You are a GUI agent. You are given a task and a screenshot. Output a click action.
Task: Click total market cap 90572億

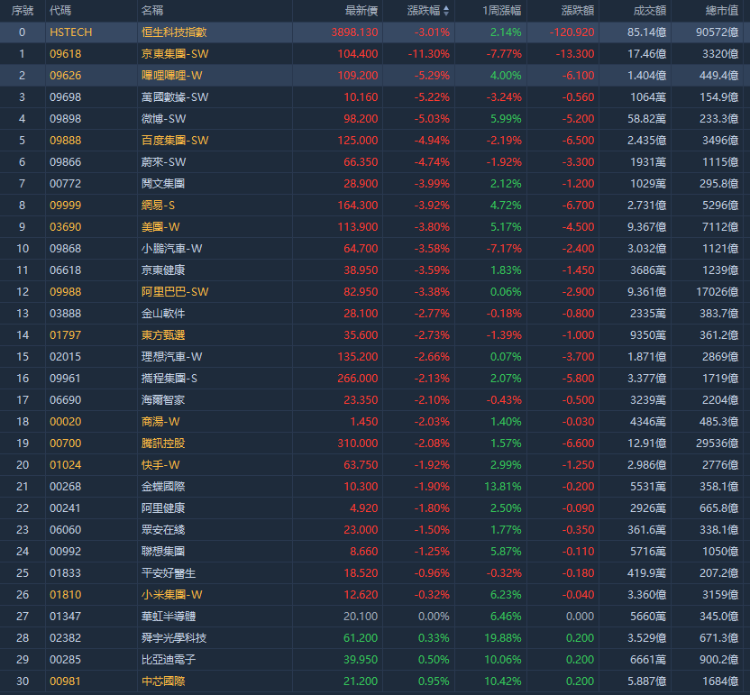[717, 32]
